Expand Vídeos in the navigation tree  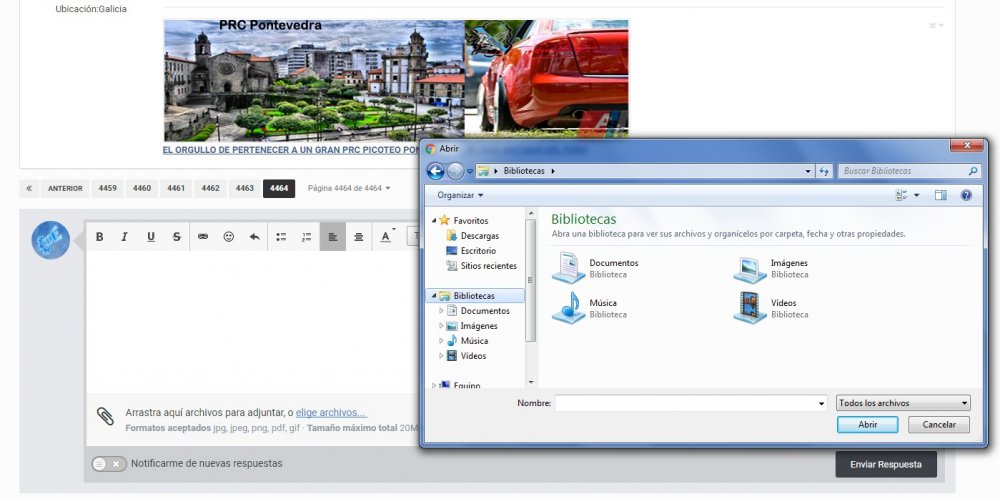pyautogui.click(x=441, y=356)
